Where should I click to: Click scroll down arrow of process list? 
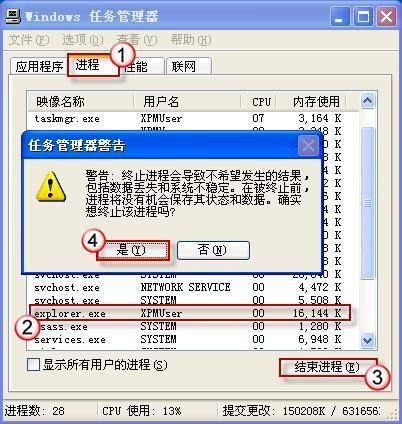[368, 340]
